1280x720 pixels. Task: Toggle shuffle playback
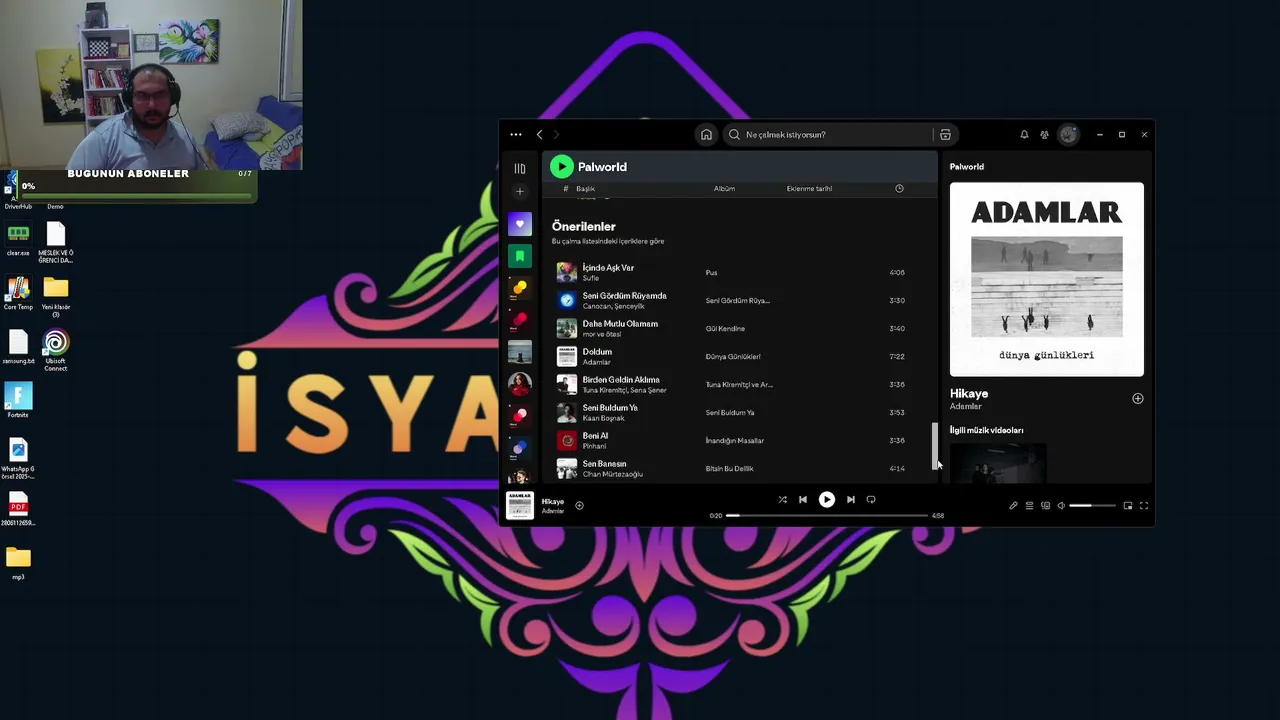tap(782, 500)
